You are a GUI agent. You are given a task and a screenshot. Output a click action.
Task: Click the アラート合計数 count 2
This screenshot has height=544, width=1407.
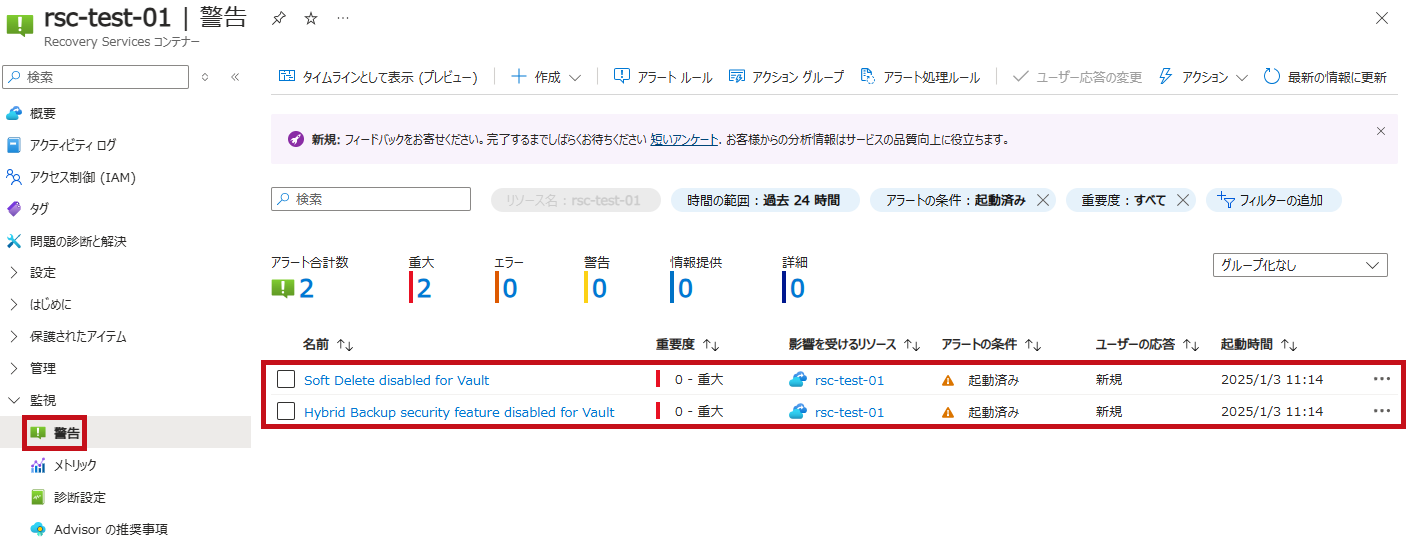coord(307,289)
